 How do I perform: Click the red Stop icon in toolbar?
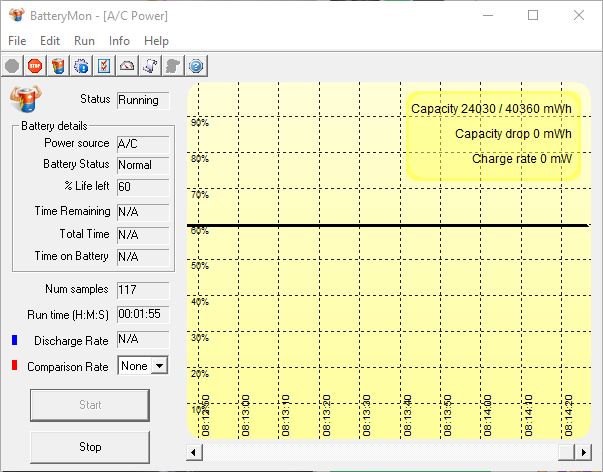(35, 66)
